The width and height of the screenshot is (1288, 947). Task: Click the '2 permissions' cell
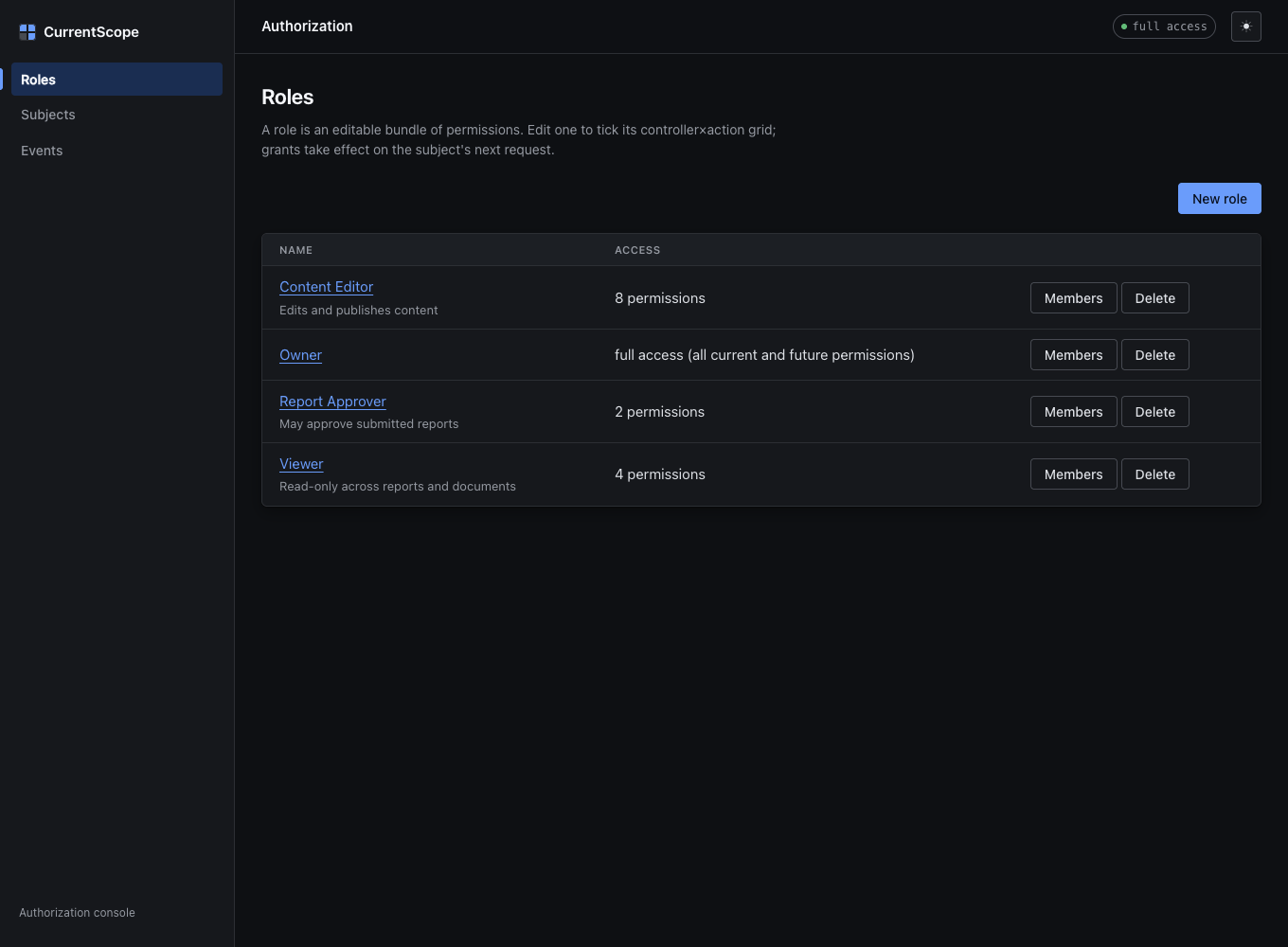click(659, 412)
